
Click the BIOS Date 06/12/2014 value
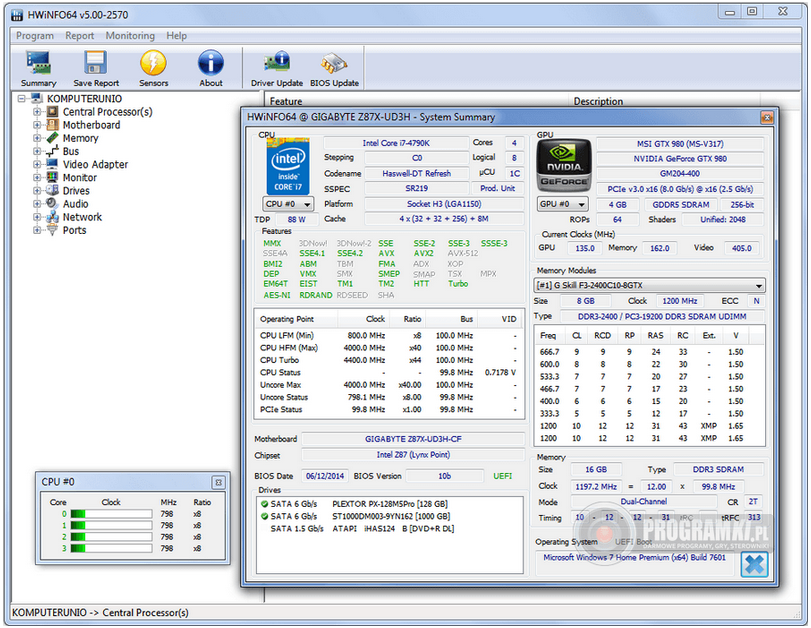(x=325, y=476)
